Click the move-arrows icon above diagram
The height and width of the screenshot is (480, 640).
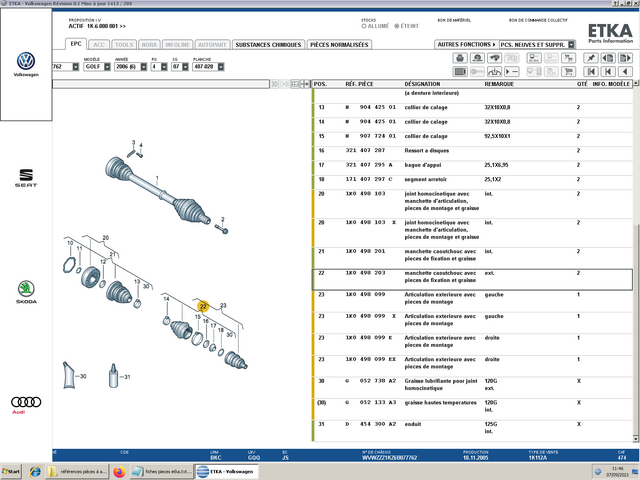305,84
